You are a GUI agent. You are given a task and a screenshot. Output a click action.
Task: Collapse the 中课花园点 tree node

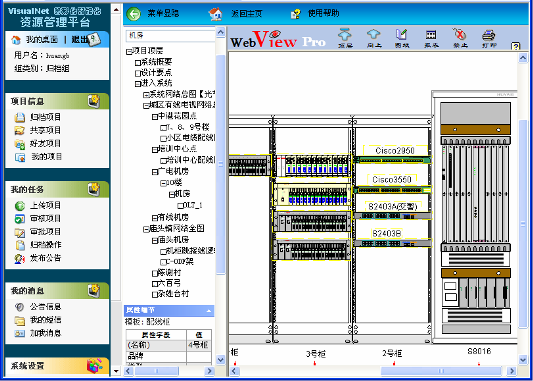pyautogui.click(x=155, y=117)
